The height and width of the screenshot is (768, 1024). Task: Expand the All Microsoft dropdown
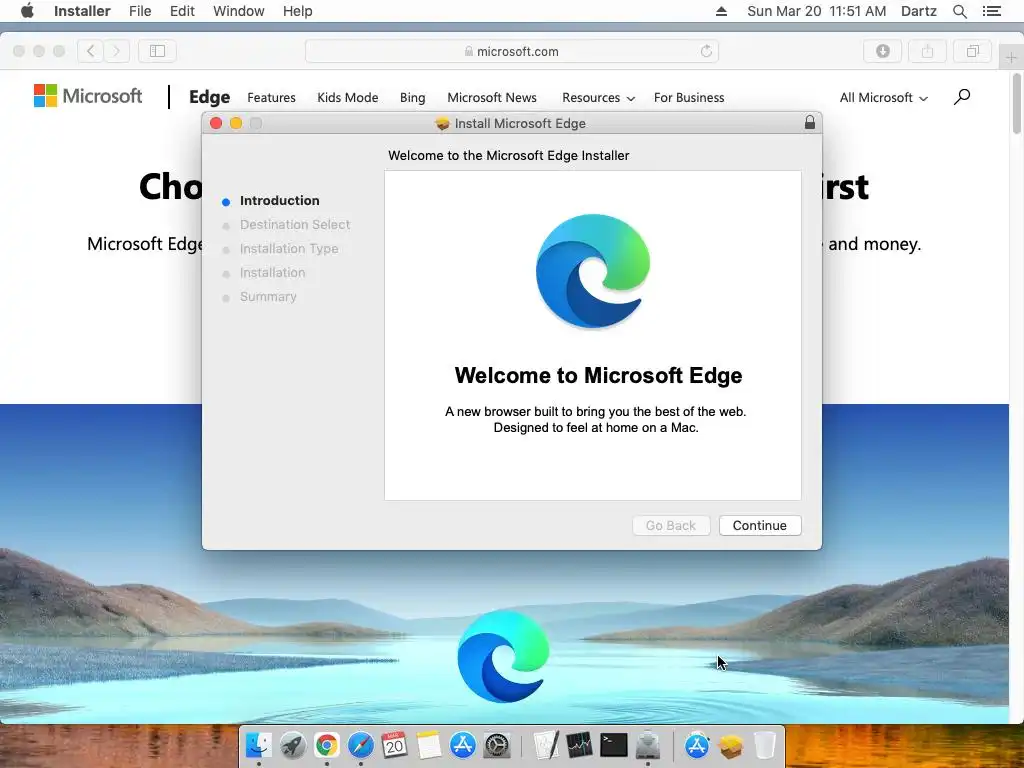coord(884,97)
